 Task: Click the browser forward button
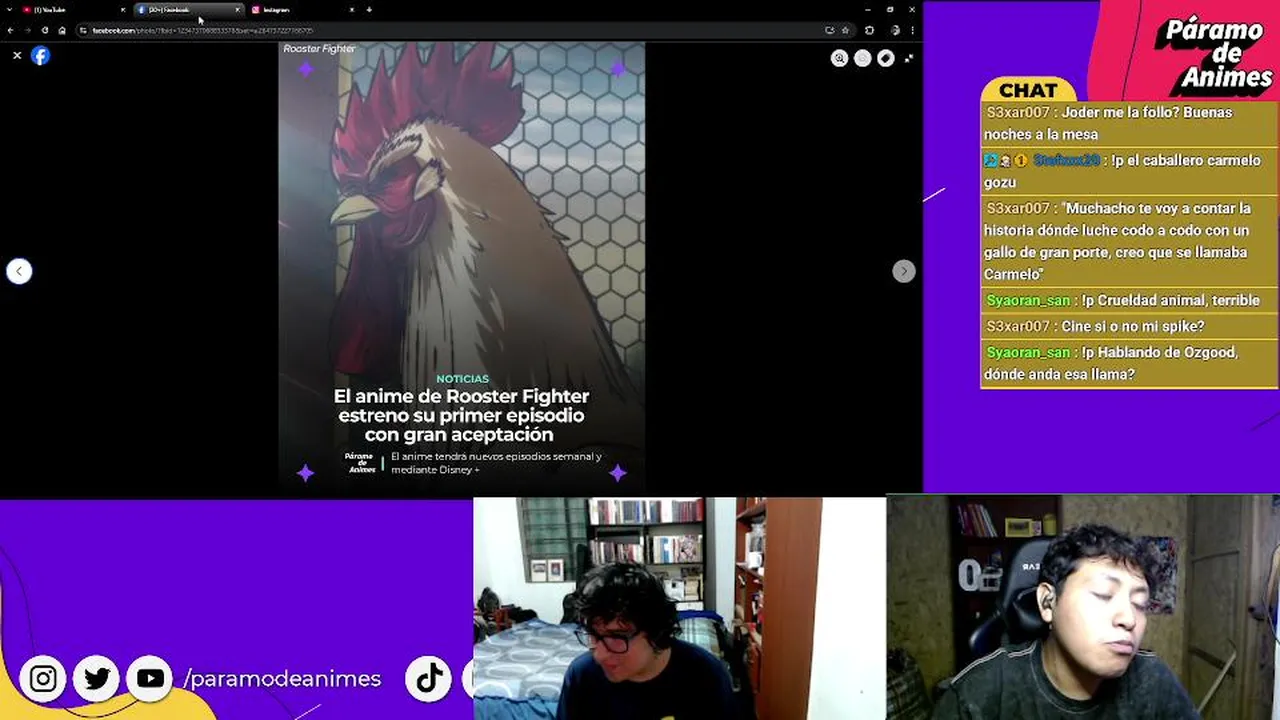tap(28, 30)
